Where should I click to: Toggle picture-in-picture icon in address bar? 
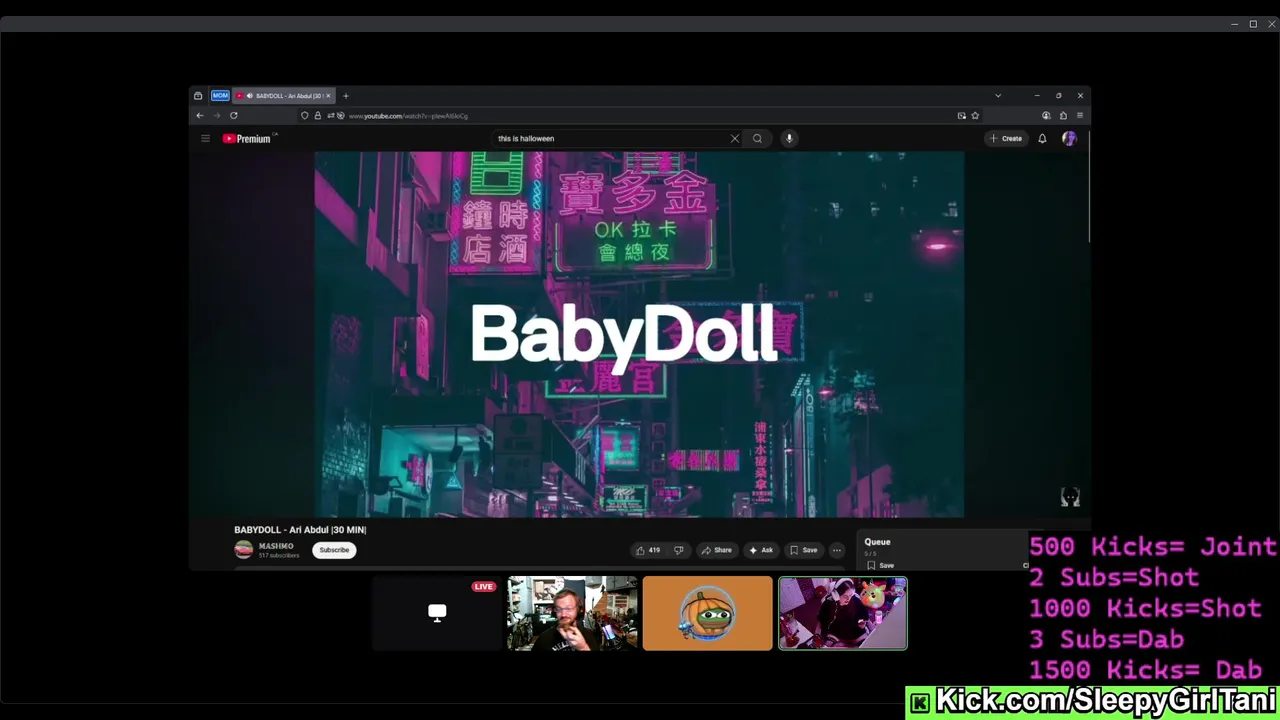(x=962, y=116)
